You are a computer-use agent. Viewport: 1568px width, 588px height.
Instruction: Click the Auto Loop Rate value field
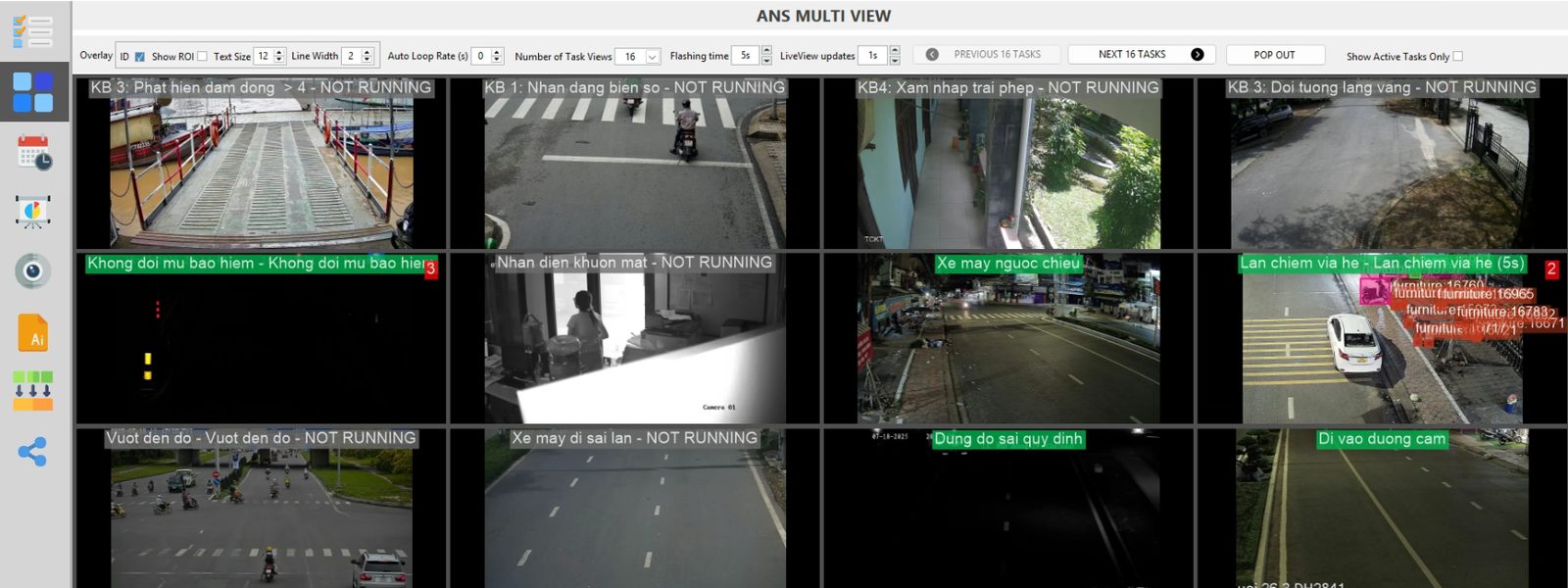click(481, 56)
